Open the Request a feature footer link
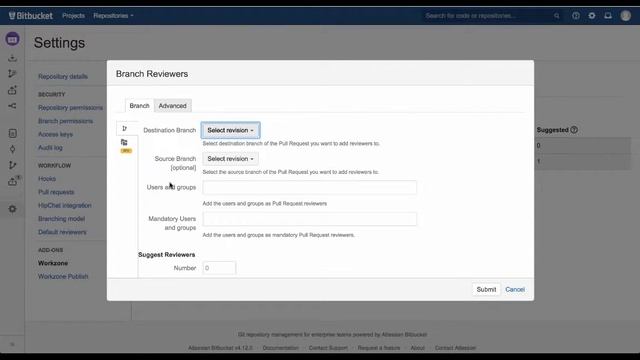 [x=379, y=348]
